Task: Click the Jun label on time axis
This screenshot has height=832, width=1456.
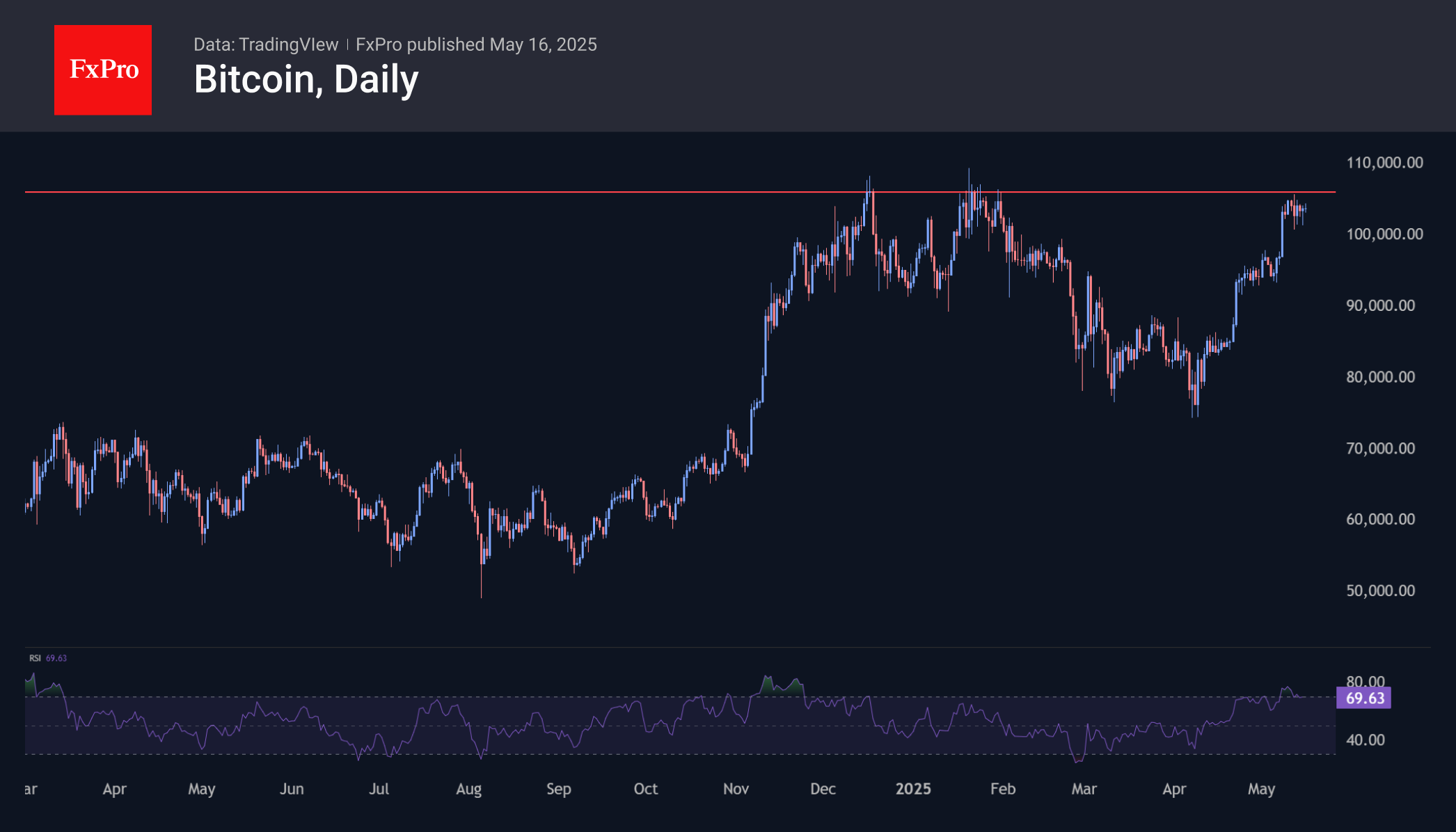Action: (x=292, y=789)
